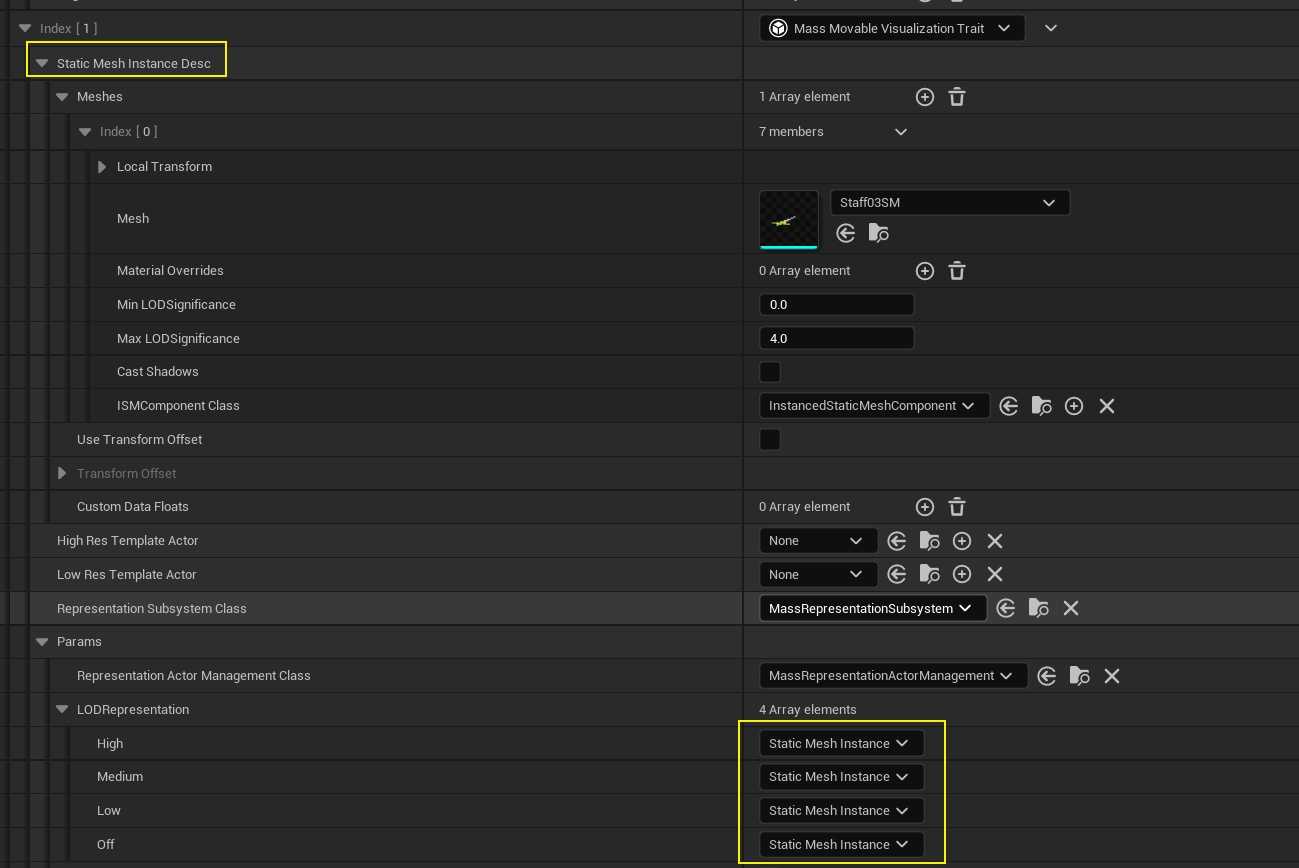
Task: Create new class for High Res Template Actor
Action: [962, 541]
